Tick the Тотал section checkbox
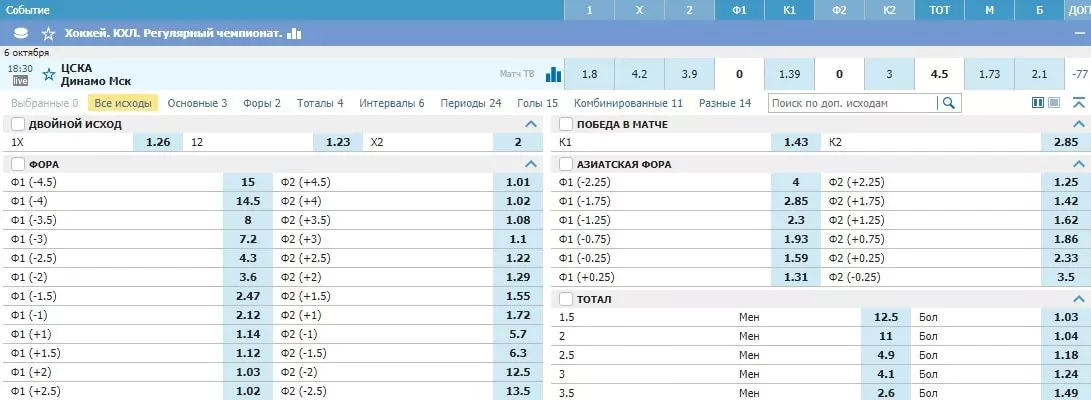Screen dimensions: 1091x400 566,299
